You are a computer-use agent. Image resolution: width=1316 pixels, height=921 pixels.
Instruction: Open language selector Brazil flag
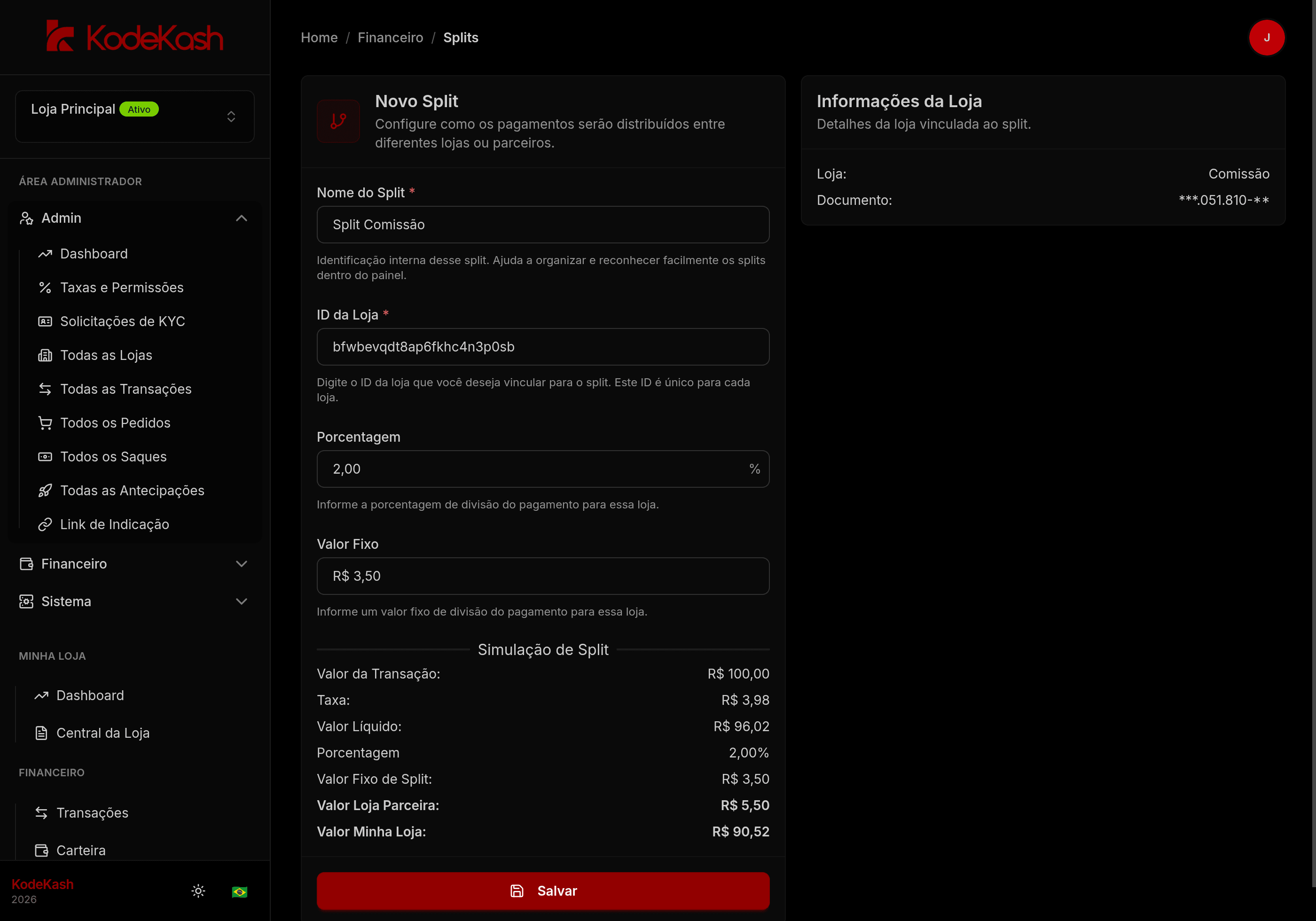[x=240, y=891]
